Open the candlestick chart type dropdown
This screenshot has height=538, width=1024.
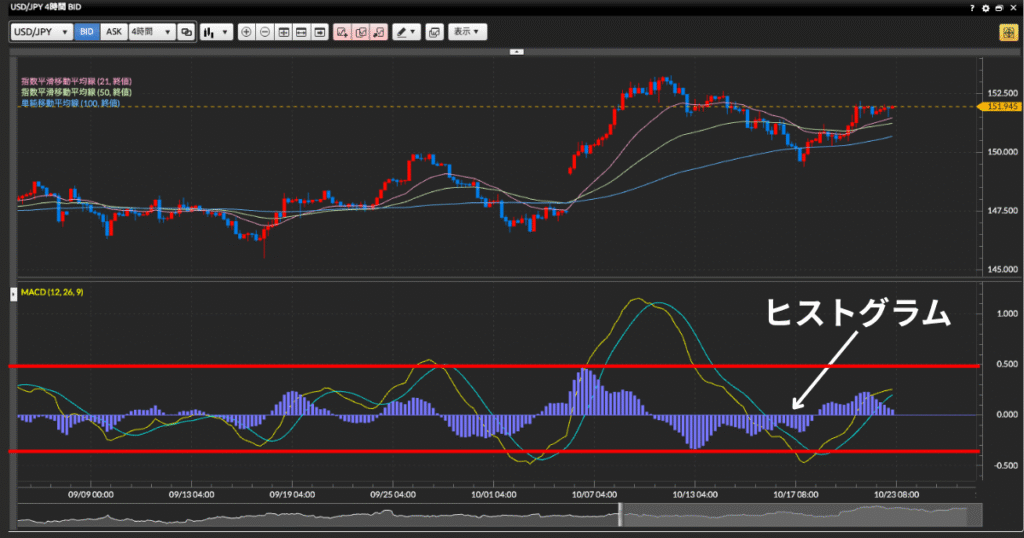215,32
